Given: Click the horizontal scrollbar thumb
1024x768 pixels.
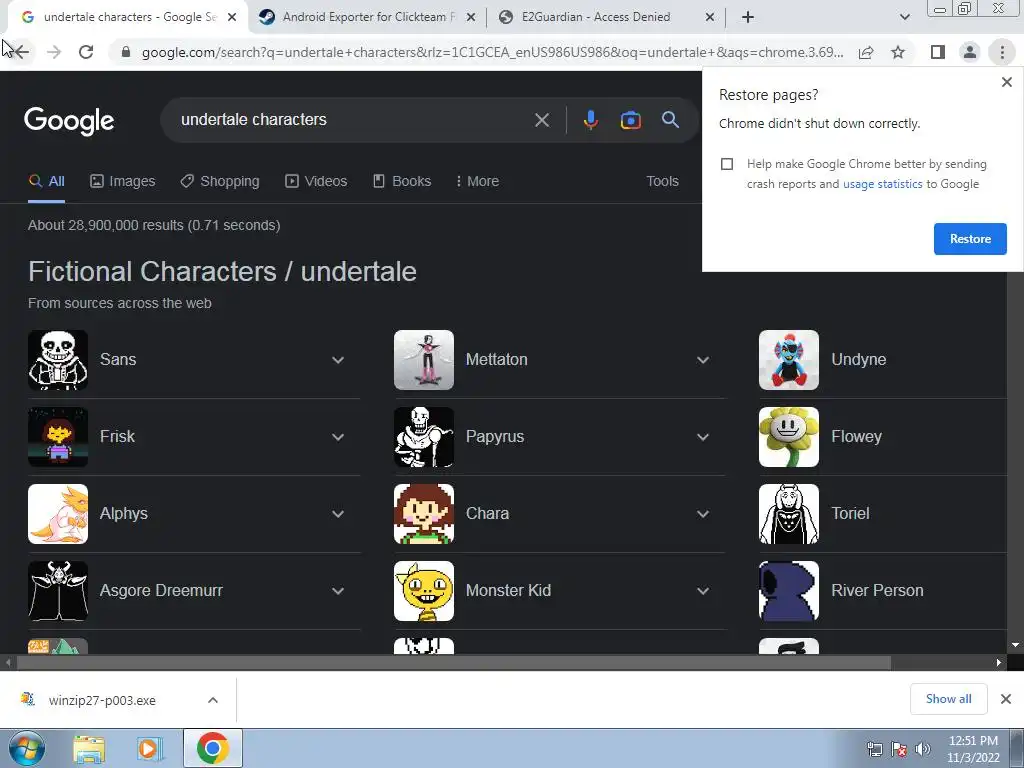Looking at the screenshot, I should click(x=453, y=662).
